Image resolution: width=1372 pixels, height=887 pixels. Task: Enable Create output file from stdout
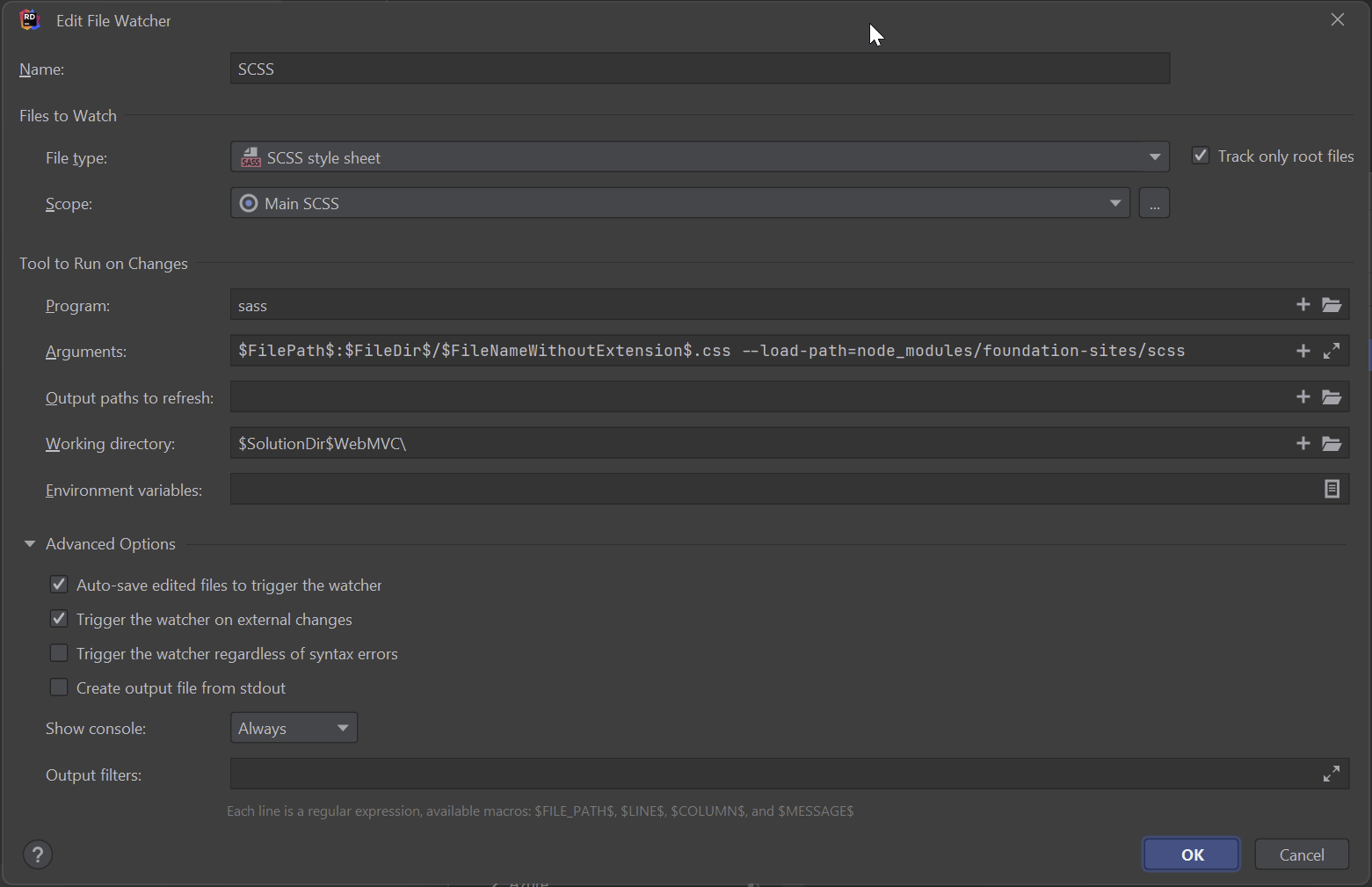[x=59, y=687]
